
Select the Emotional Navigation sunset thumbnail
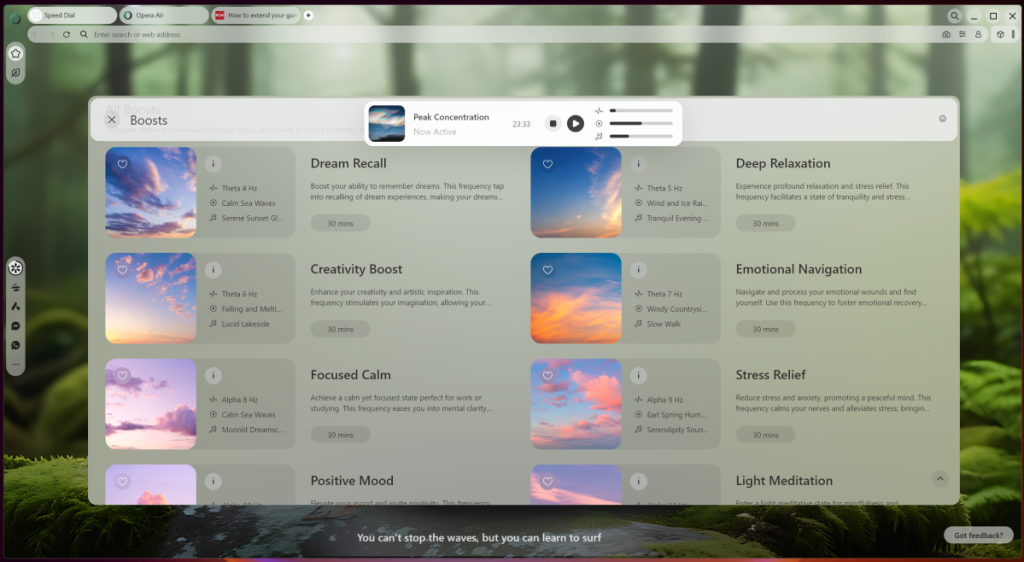click(x=576, y=298)
